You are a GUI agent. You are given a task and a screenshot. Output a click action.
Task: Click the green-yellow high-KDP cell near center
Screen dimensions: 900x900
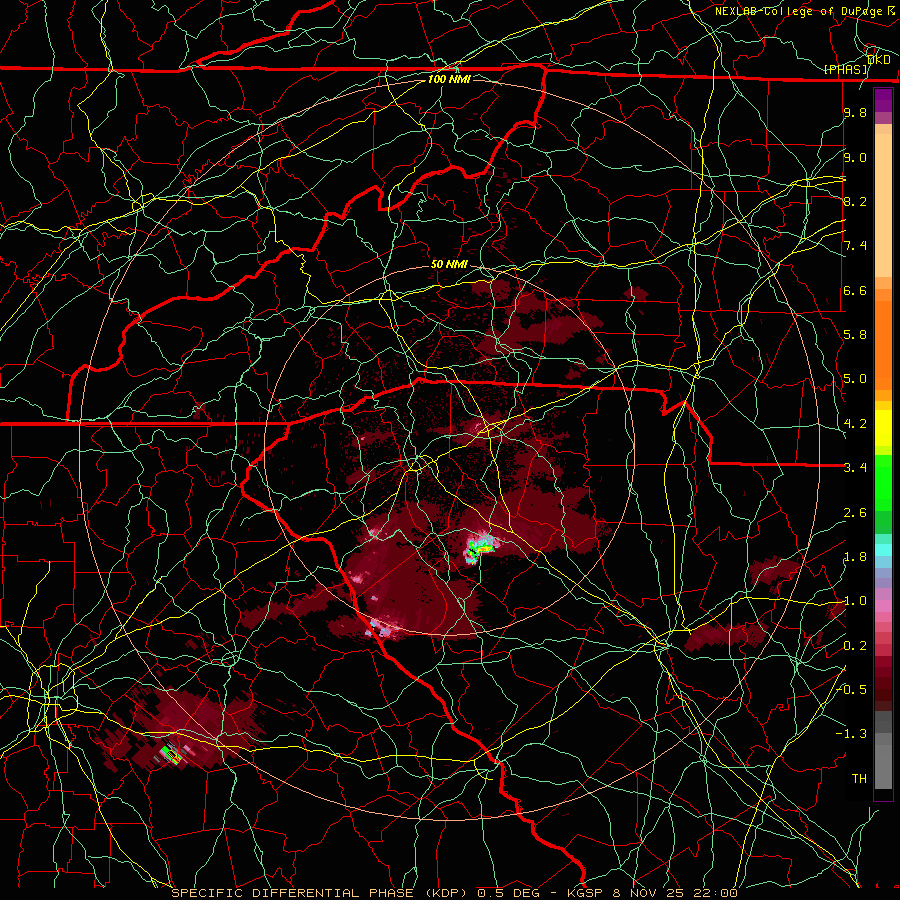(480, 548)
